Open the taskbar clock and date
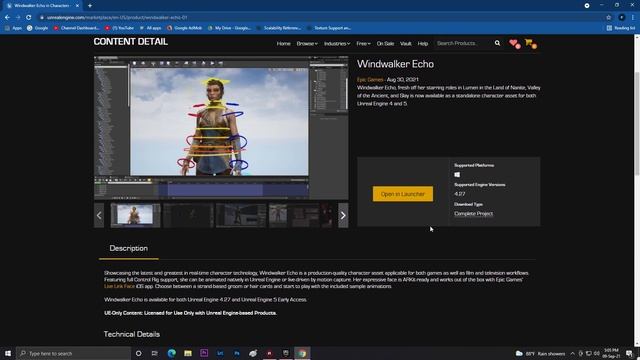Viewport: 640px width, 360px height. [611, 353]
